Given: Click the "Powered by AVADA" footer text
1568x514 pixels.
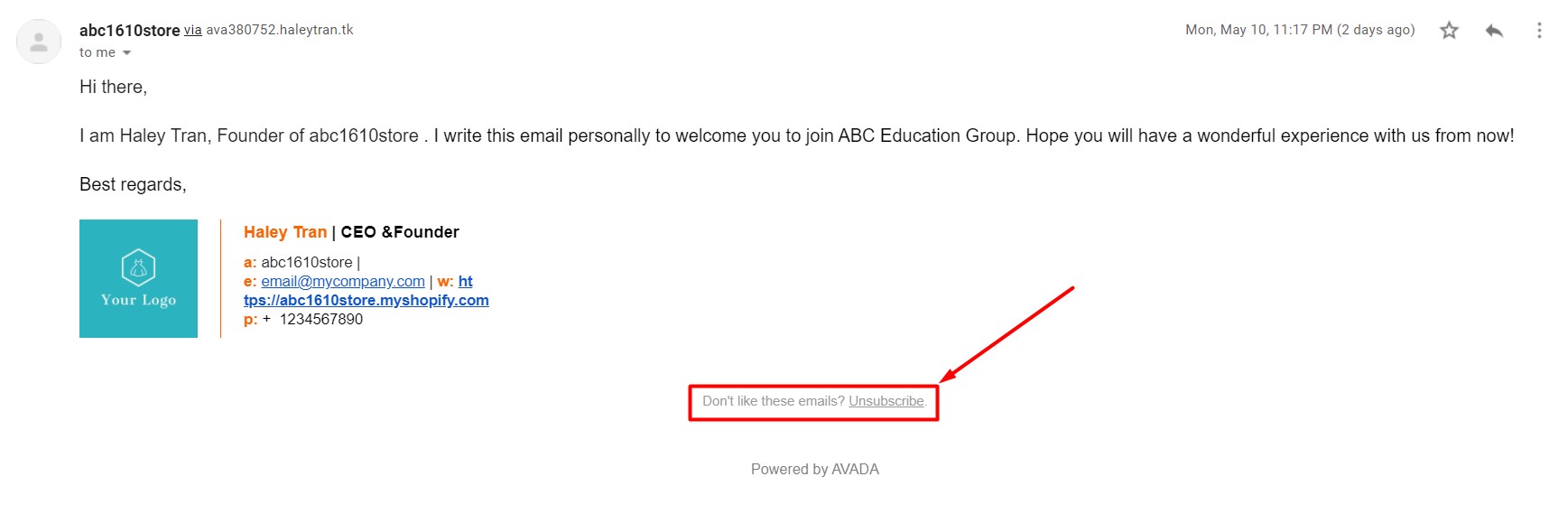Looking at the screenshot, I should pyautogui.click(x=814, y=470).
